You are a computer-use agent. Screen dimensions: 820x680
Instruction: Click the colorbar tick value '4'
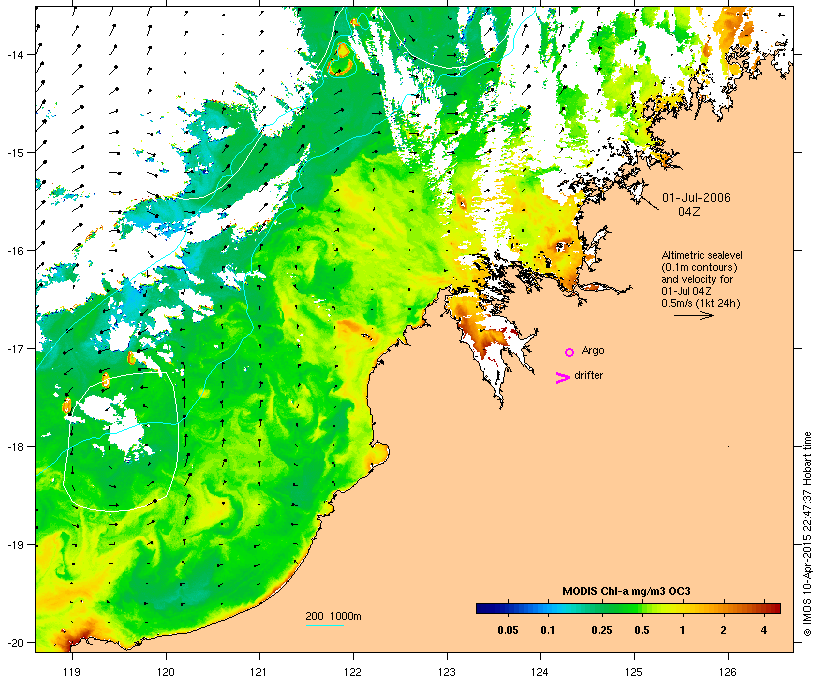pyautogui.click(x=764, y=630)
